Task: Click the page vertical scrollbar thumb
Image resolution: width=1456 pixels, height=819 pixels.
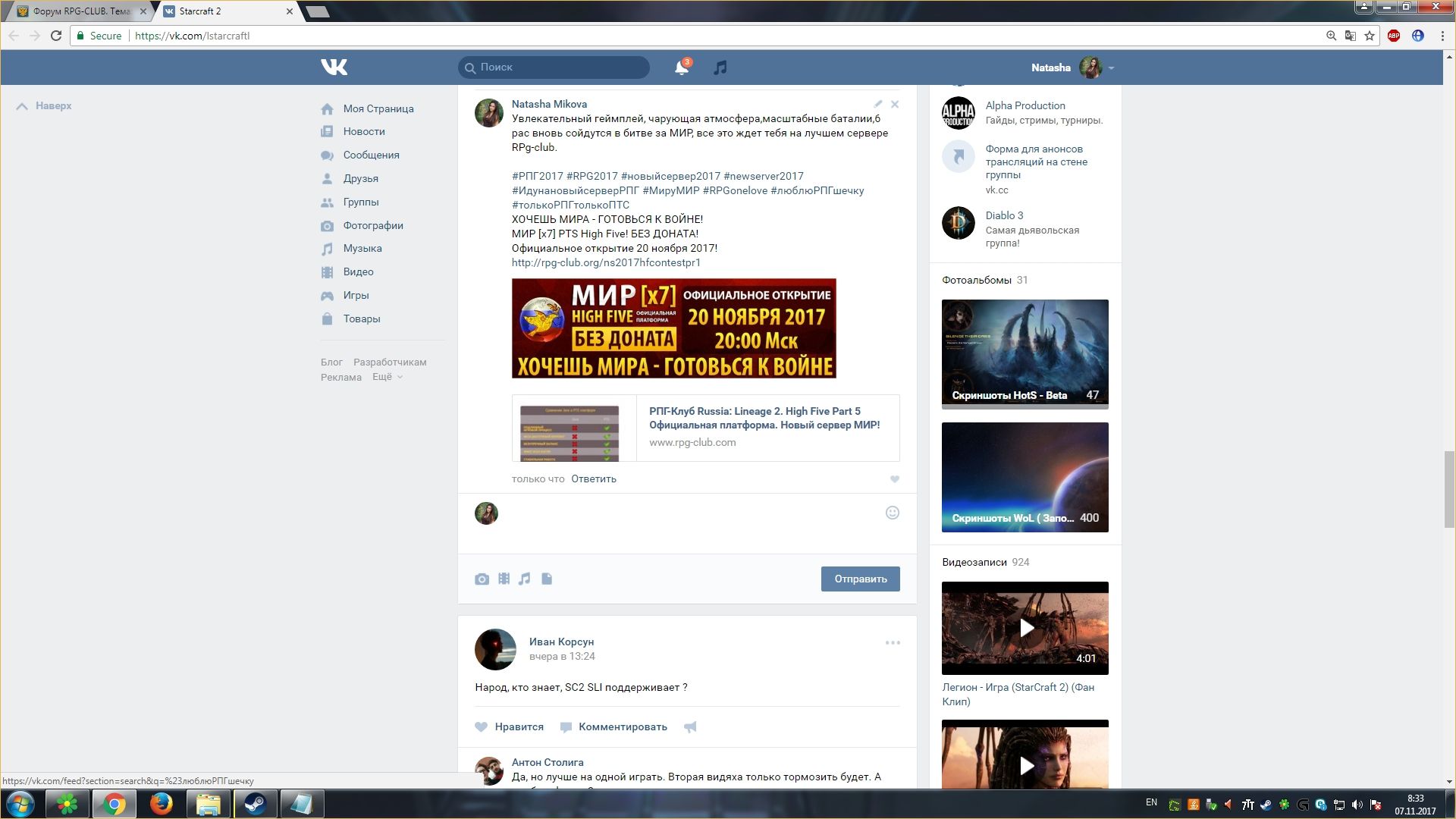Action: 1449,489
